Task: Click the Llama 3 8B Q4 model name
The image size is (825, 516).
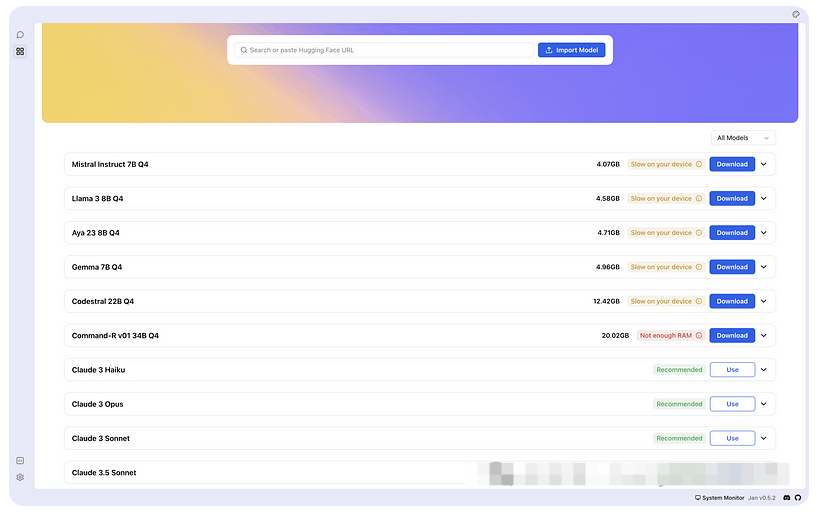Action: click(97, 198)
